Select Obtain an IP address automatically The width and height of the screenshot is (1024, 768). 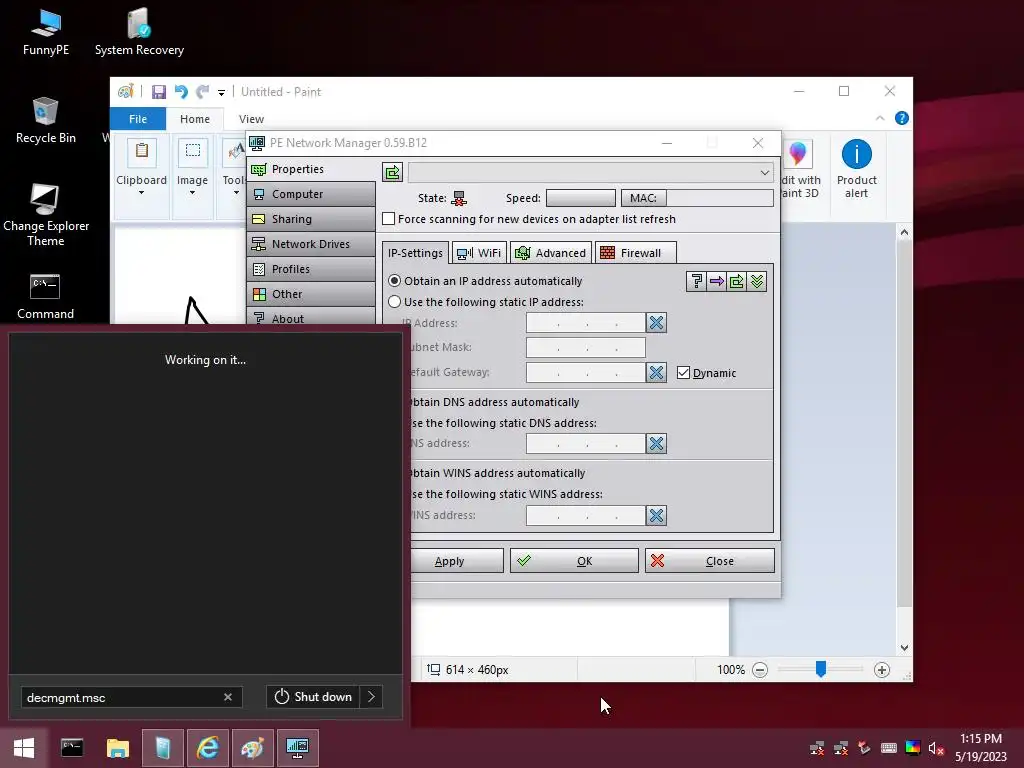pyautogui.click(x=394, y=281)
